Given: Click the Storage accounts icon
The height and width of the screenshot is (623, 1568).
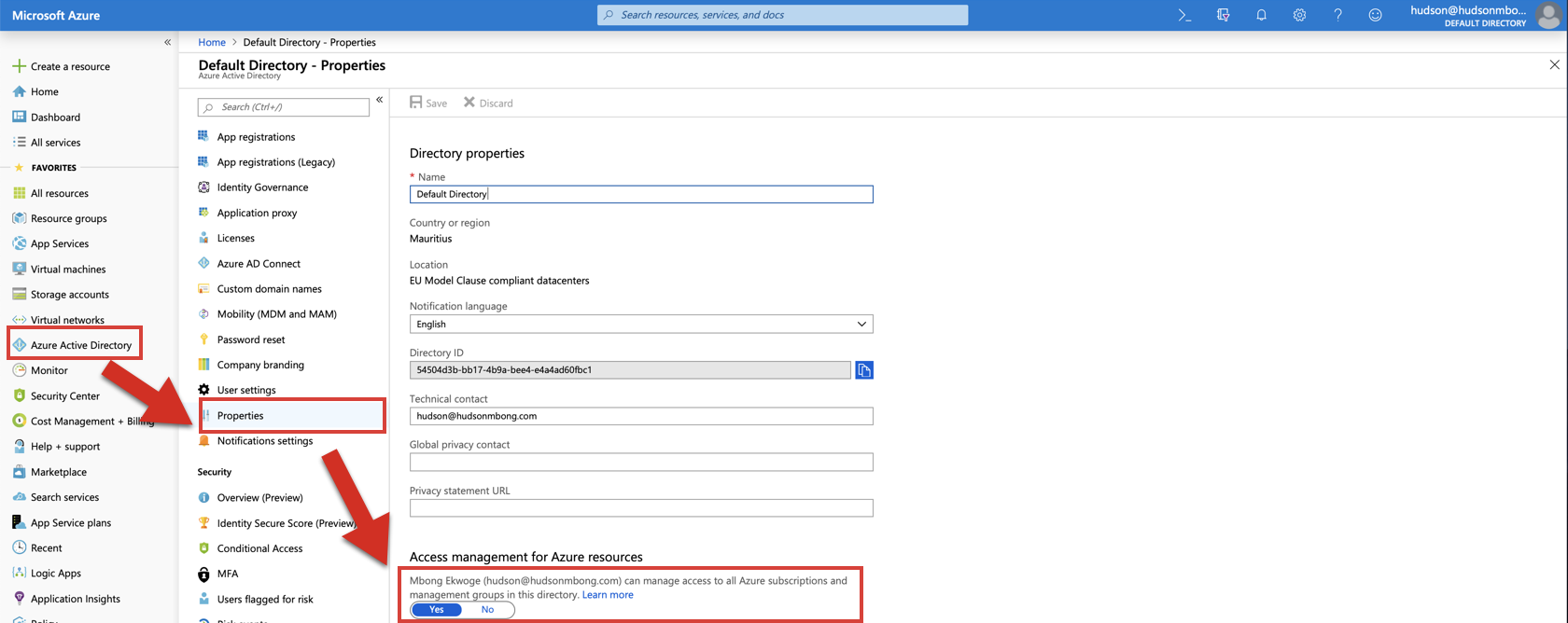Looking at the screenshot, I should [x=19, y=294].
